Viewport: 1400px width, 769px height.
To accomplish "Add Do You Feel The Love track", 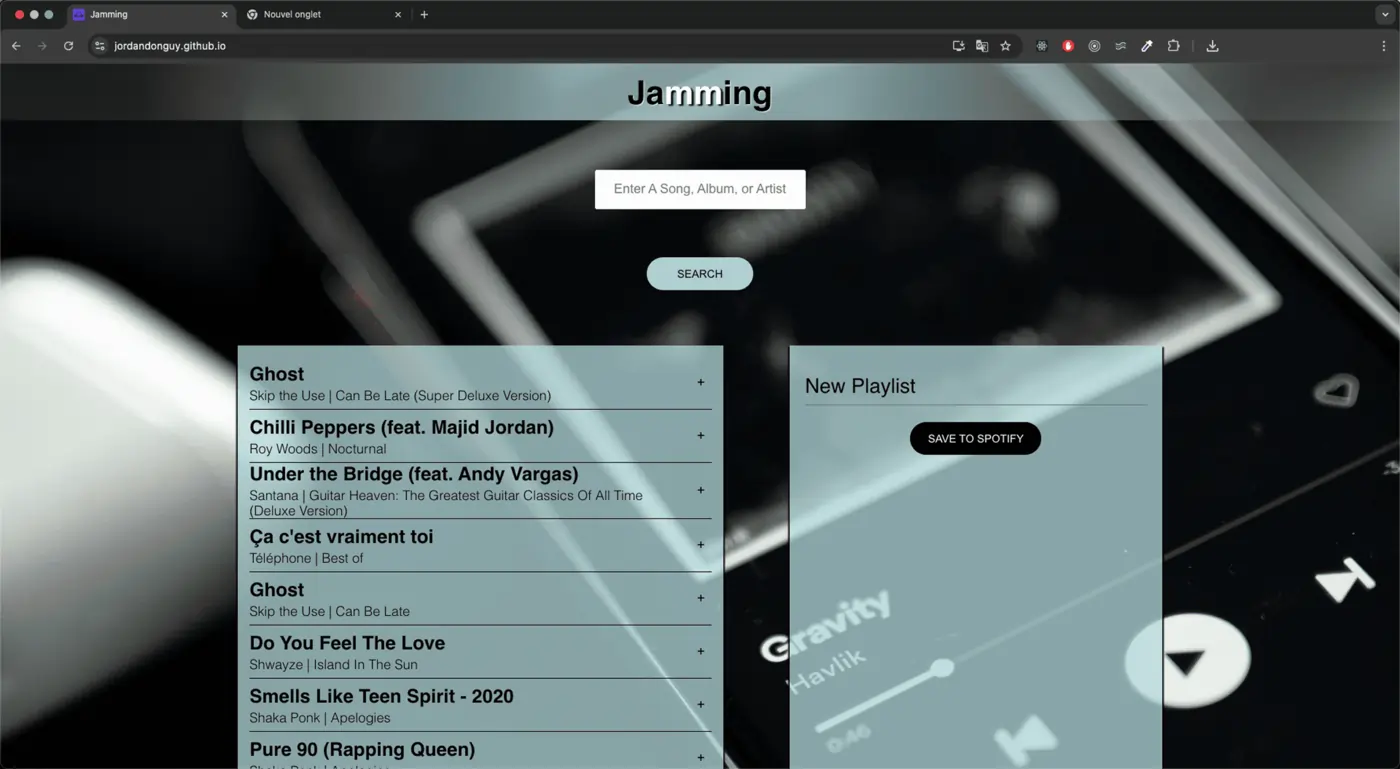I will (x=700, y=651).
